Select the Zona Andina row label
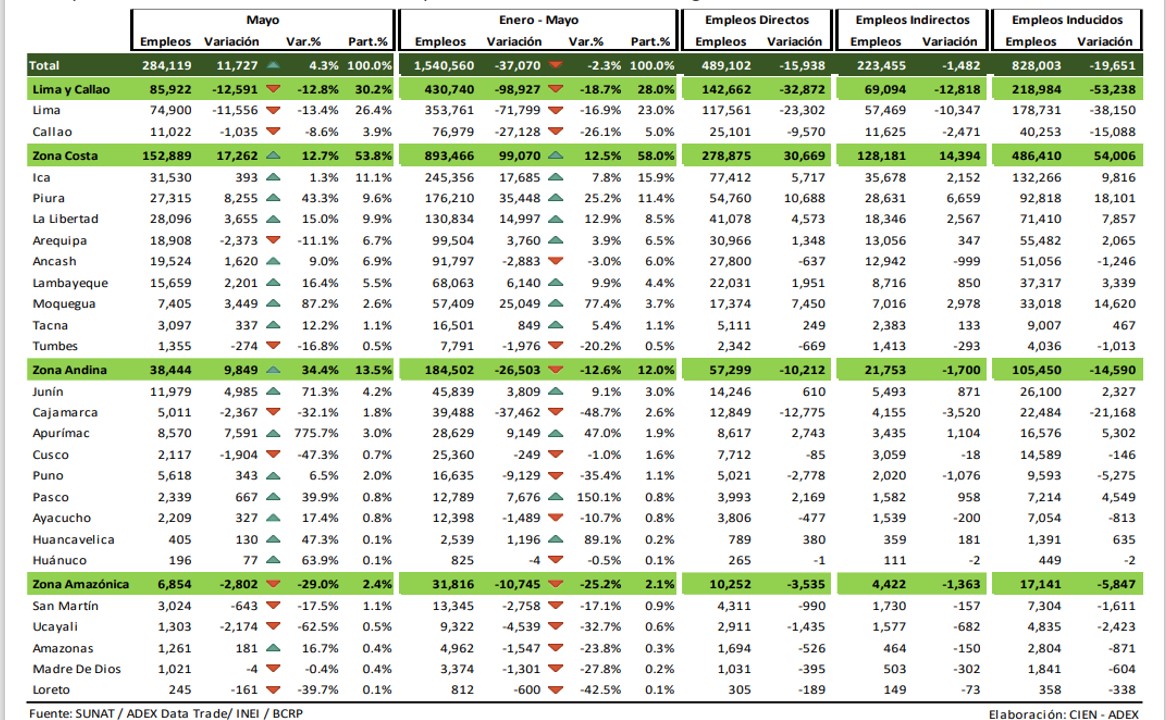 (68, 370)
